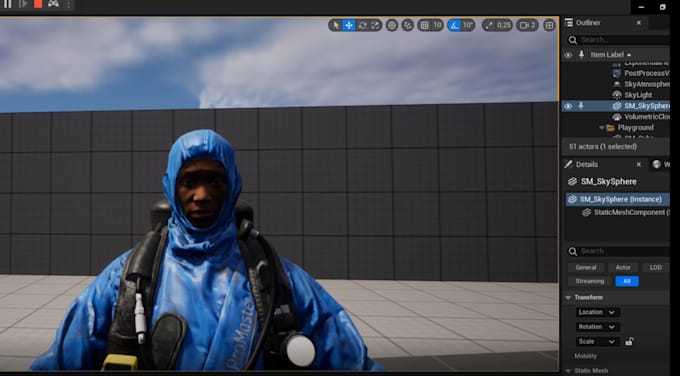Select the All filter button in Details
Screen dimensions: 680x376
point(627,281)
